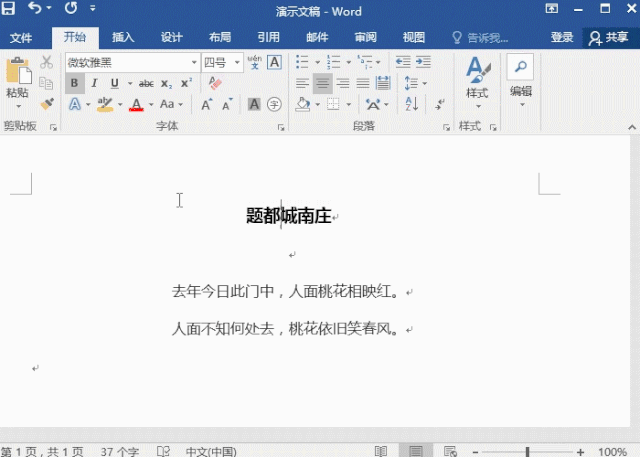This screenshot has width=640, height=457.
Task: Expand the numbering list dropdown
Action: point(348,62)
